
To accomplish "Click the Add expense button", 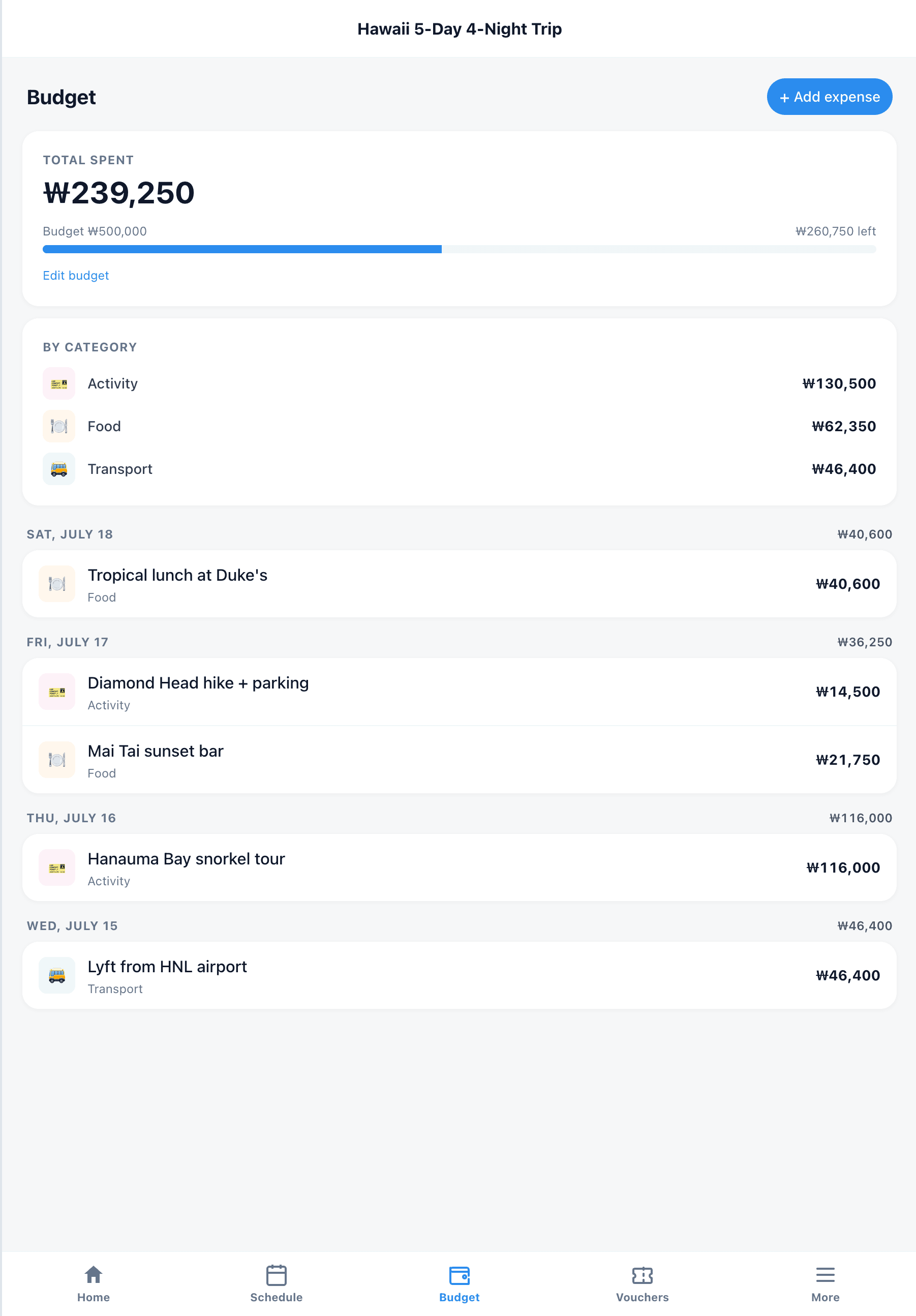I will tap(829, 97).
